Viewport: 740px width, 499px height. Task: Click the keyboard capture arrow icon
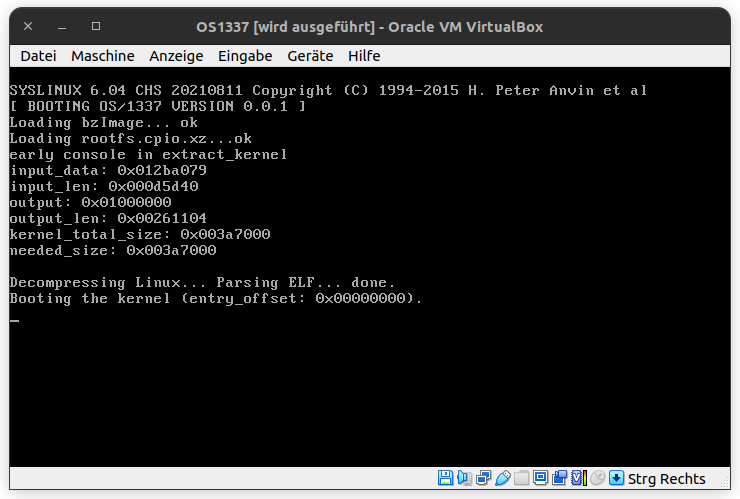coord(616,478)
